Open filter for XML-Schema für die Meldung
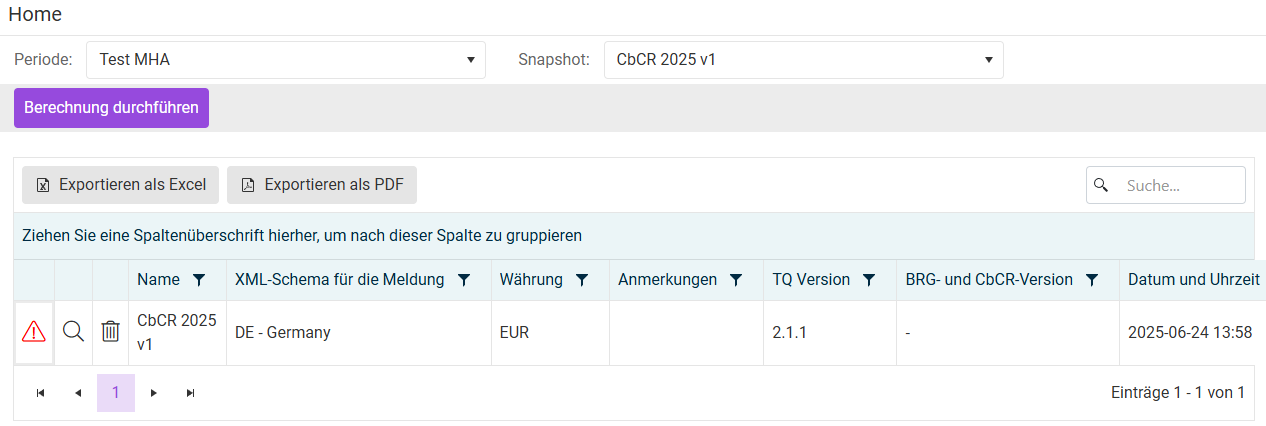The image size is (1266, 426). tap(463, 280)
